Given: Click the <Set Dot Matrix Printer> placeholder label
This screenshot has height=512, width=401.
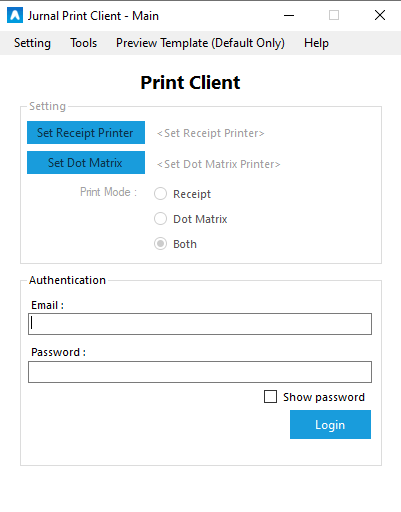Looking at the screenshot, I should 219,164.
